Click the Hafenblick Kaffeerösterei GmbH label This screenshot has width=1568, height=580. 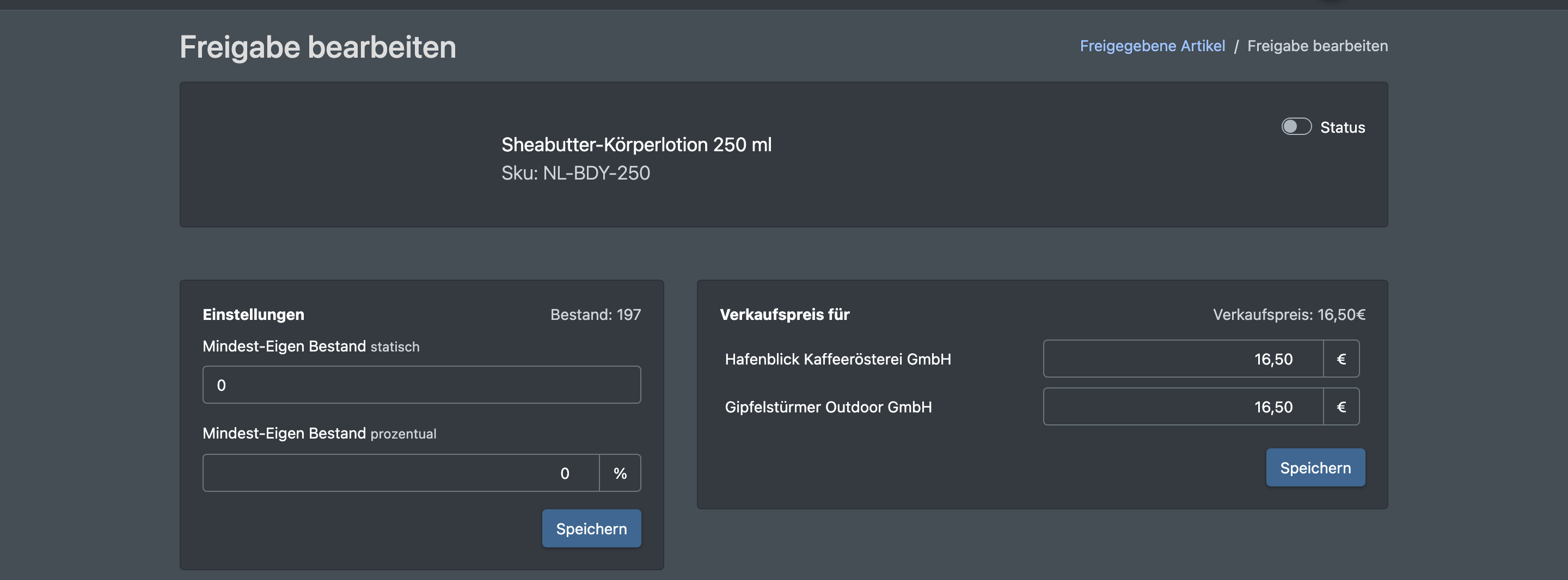tap(837, 359)
